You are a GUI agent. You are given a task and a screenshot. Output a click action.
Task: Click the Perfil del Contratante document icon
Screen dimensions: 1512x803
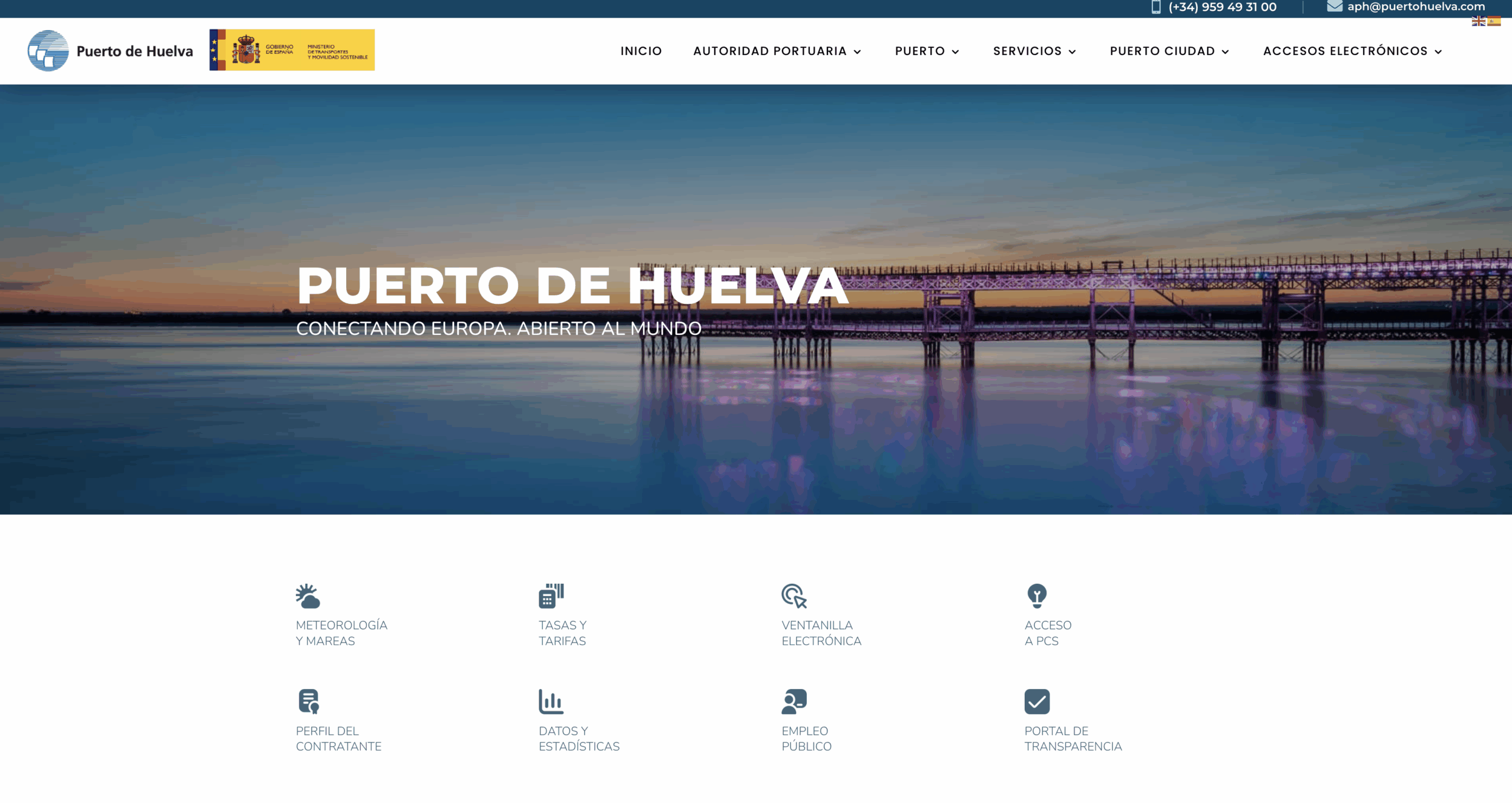[308, 701]
